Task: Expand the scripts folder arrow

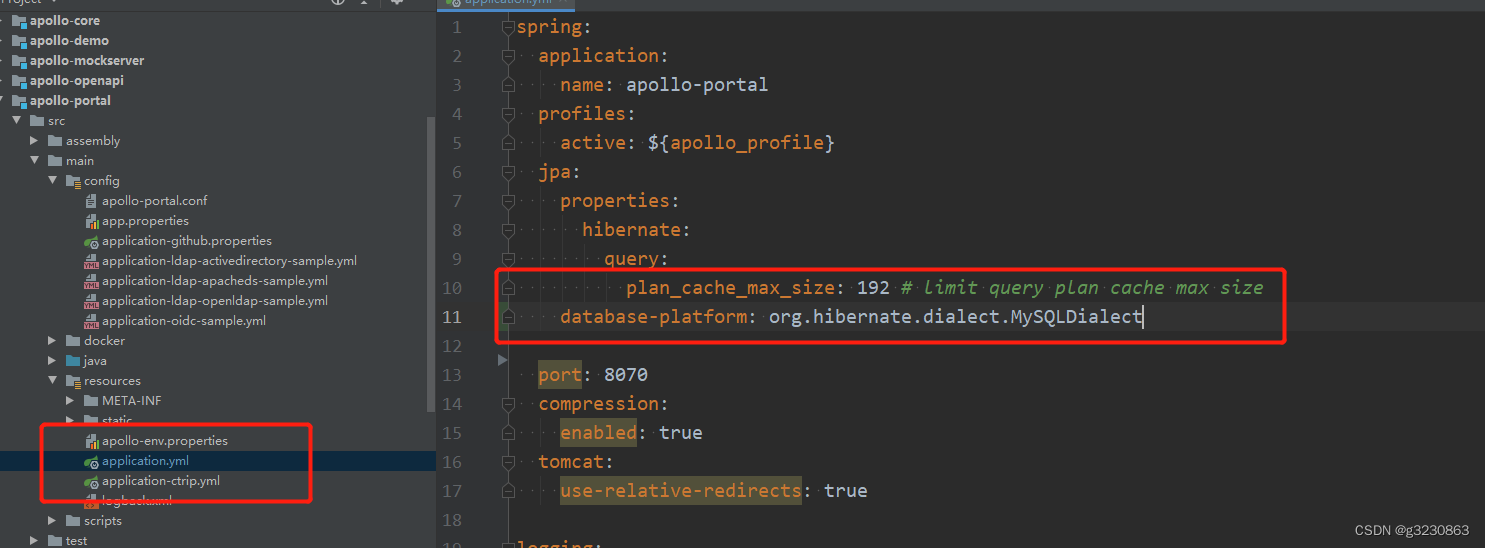Action: (x=52, y=520)
